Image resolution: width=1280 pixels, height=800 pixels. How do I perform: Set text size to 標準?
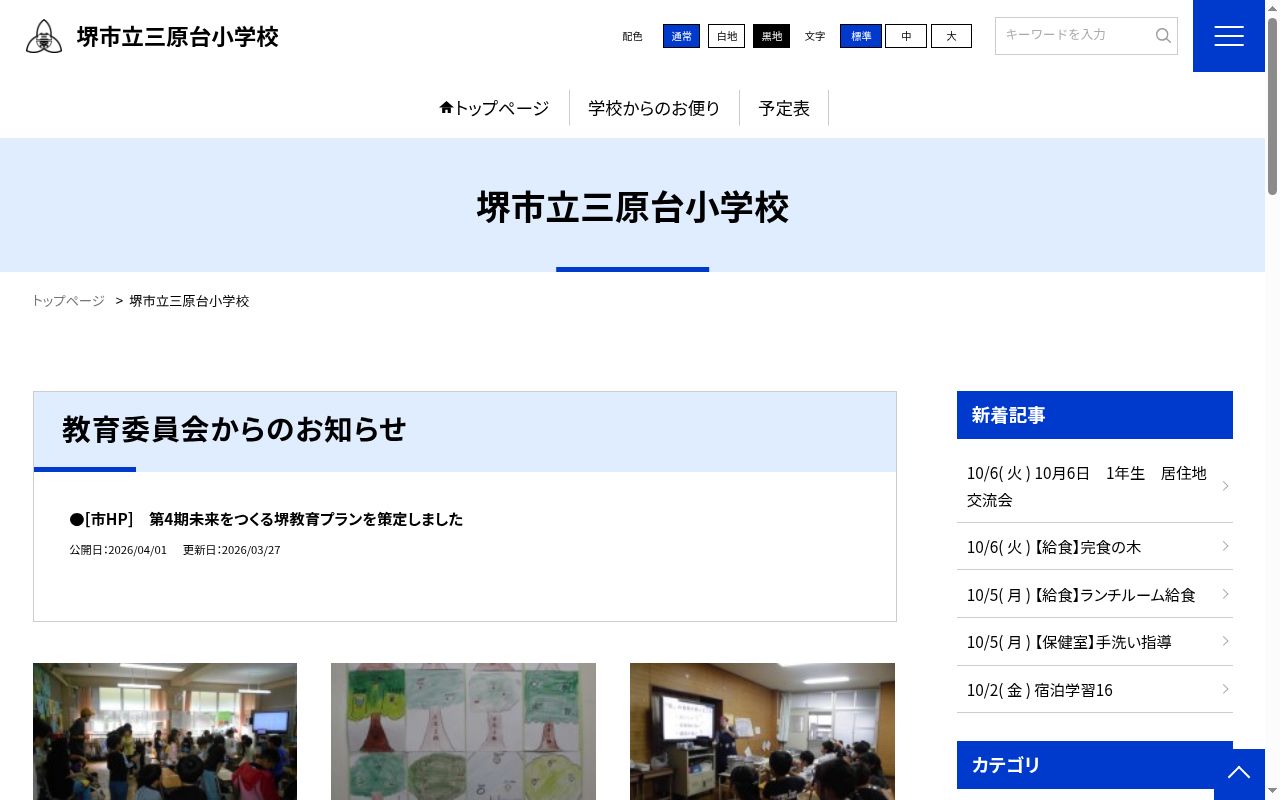pos(861,36)
